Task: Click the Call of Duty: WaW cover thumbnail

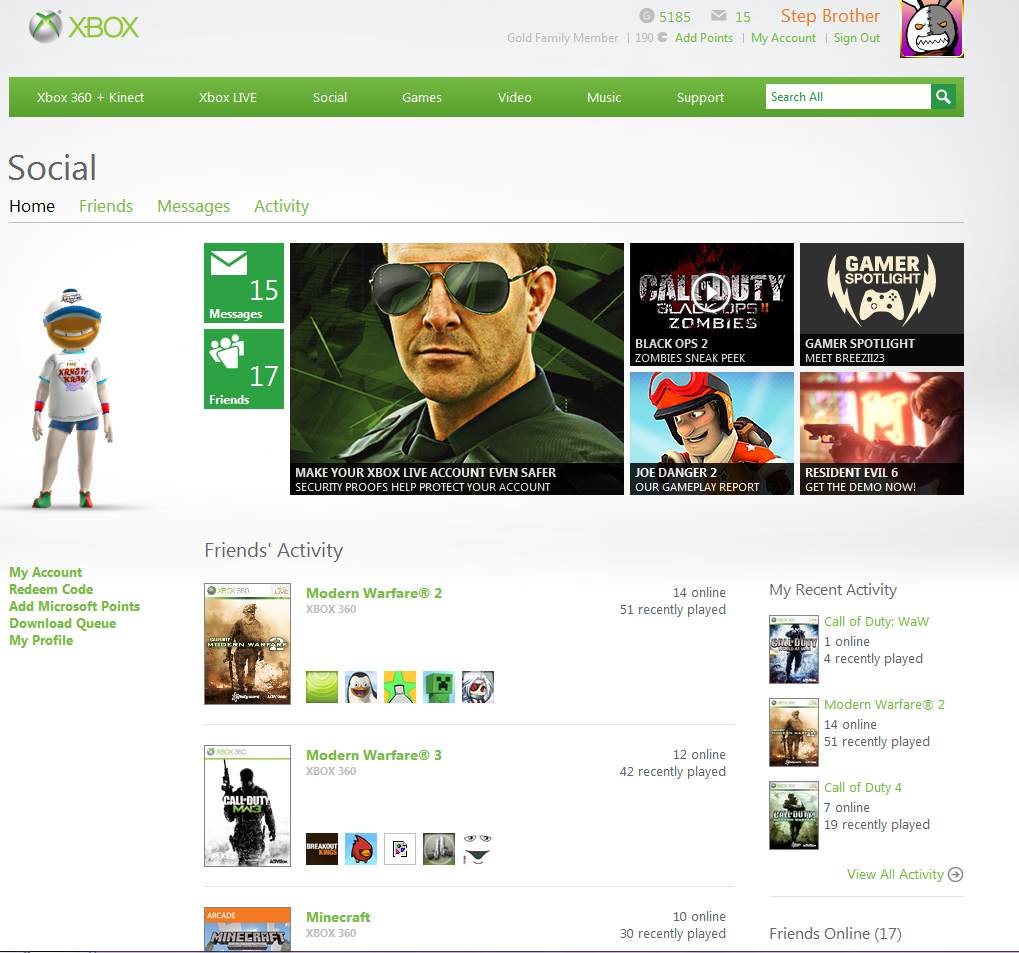Action: click(793, 649)
